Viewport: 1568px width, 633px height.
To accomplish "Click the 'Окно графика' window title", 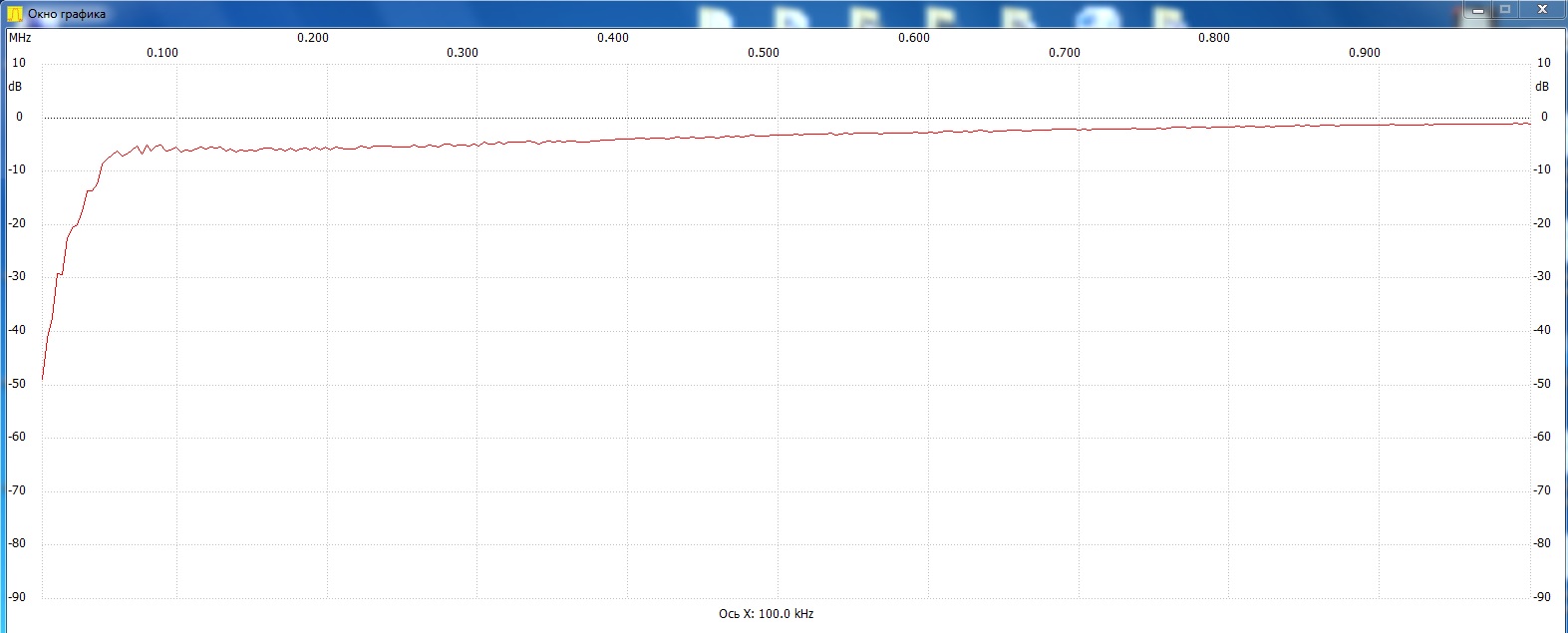I will [67, 14].
